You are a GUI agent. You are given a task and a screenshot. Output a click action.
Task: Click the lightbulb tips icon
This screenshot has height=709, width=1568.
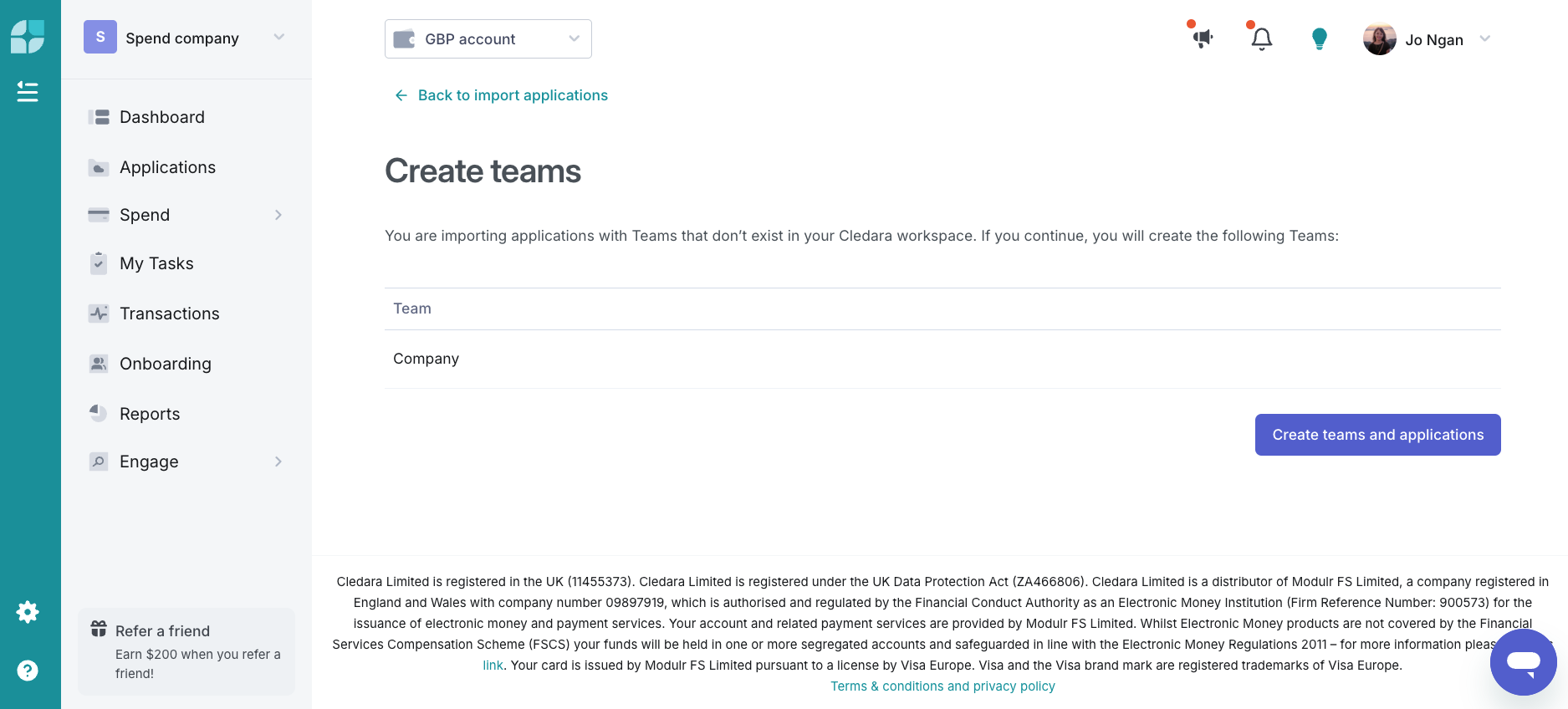(x=1320, y=38)
